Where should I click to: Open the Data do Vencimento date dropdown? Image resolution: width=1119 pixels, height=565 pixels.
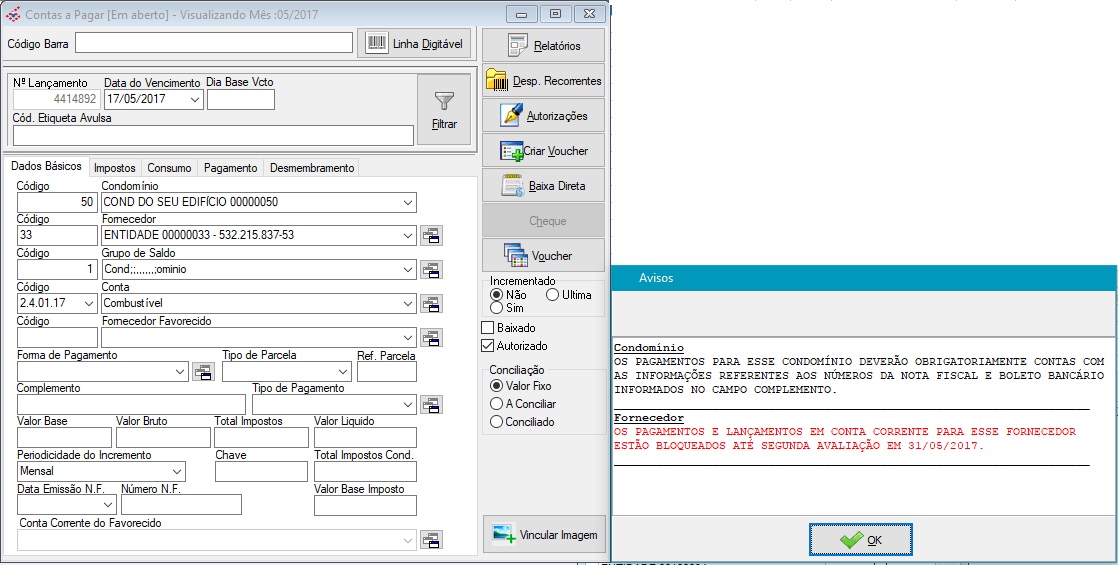coord(195,100)
